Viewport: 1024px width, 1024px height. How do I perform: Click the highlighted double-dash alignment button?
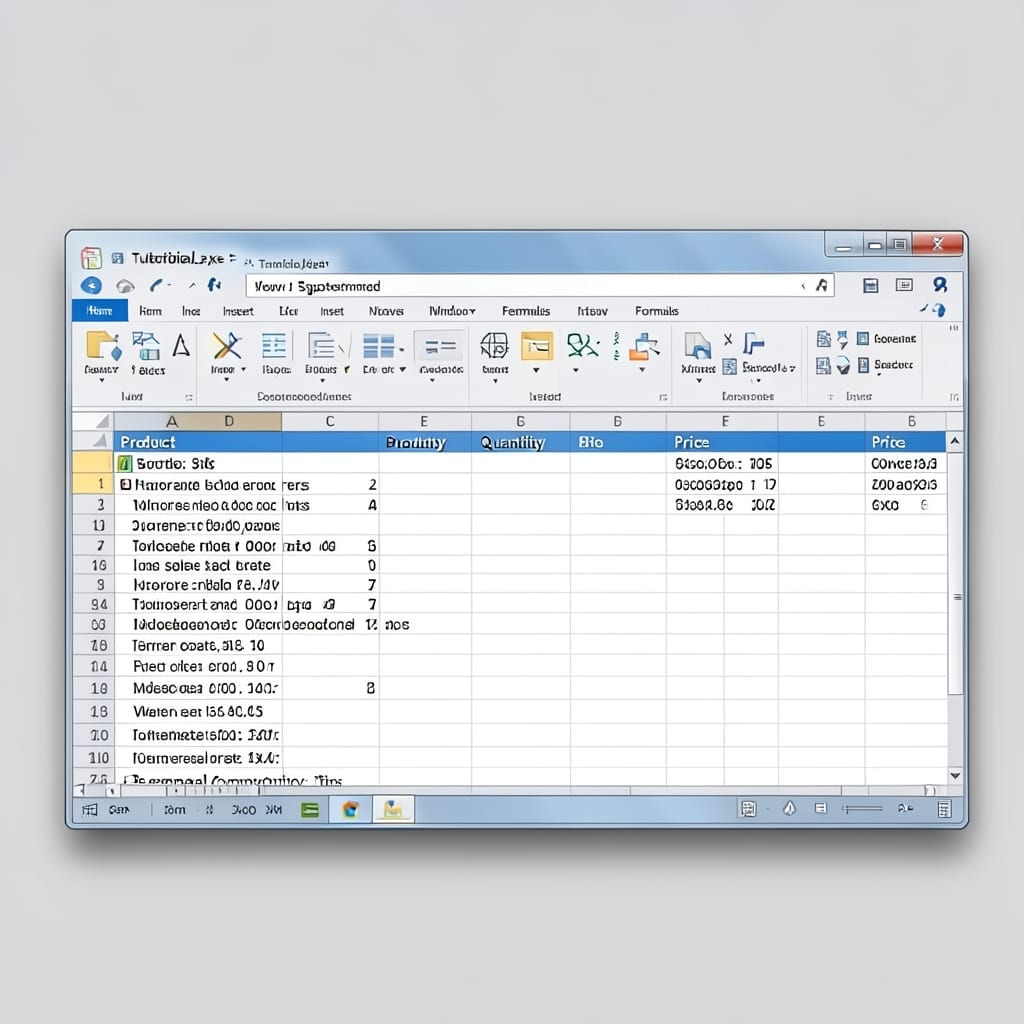tap(440, 347)
